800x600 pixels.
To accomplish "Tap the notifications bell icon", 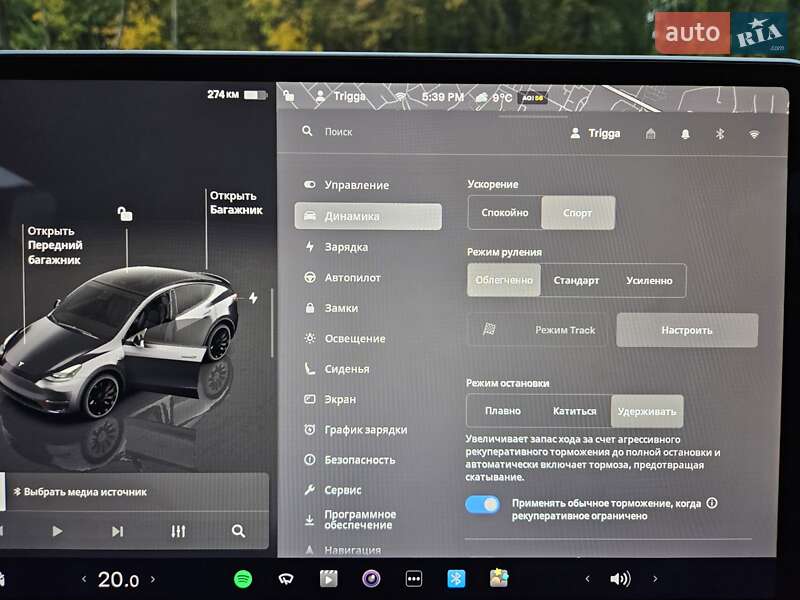I will point(685,134).
